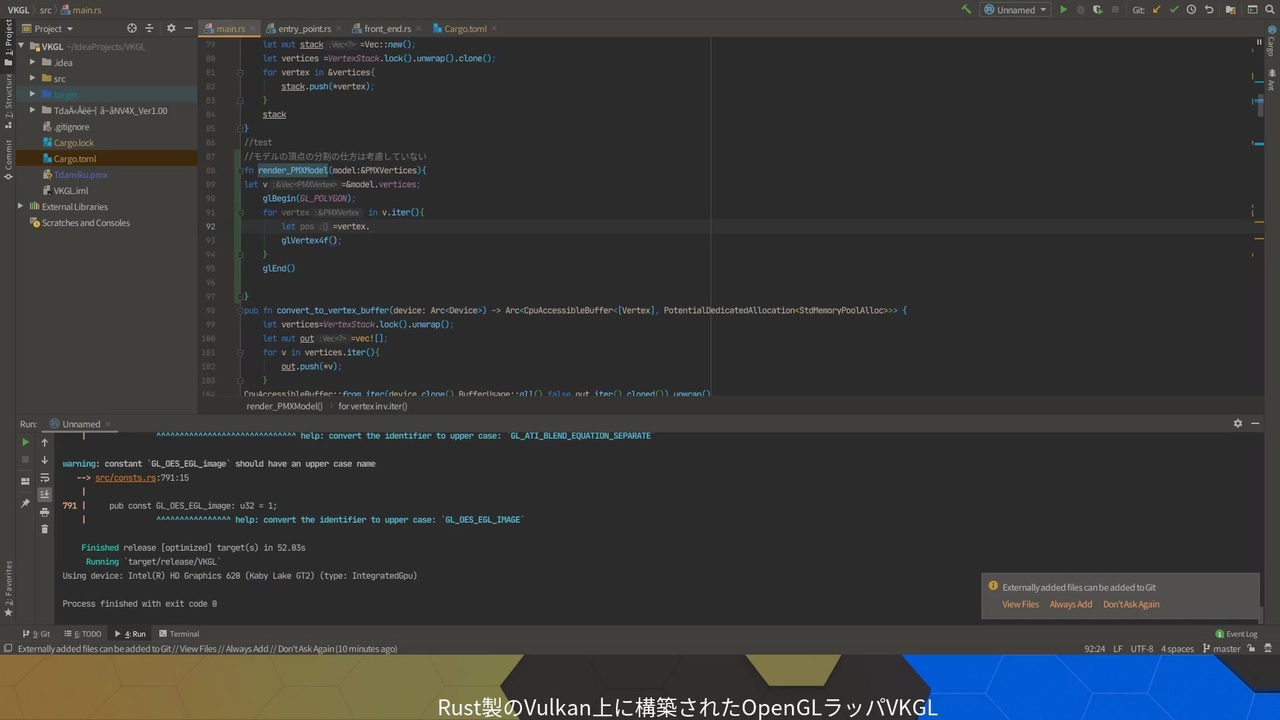Viewport: 1280px width, 720px height.
Task: Expand the src folder in project tree
Action: click(x=32, y=78)
